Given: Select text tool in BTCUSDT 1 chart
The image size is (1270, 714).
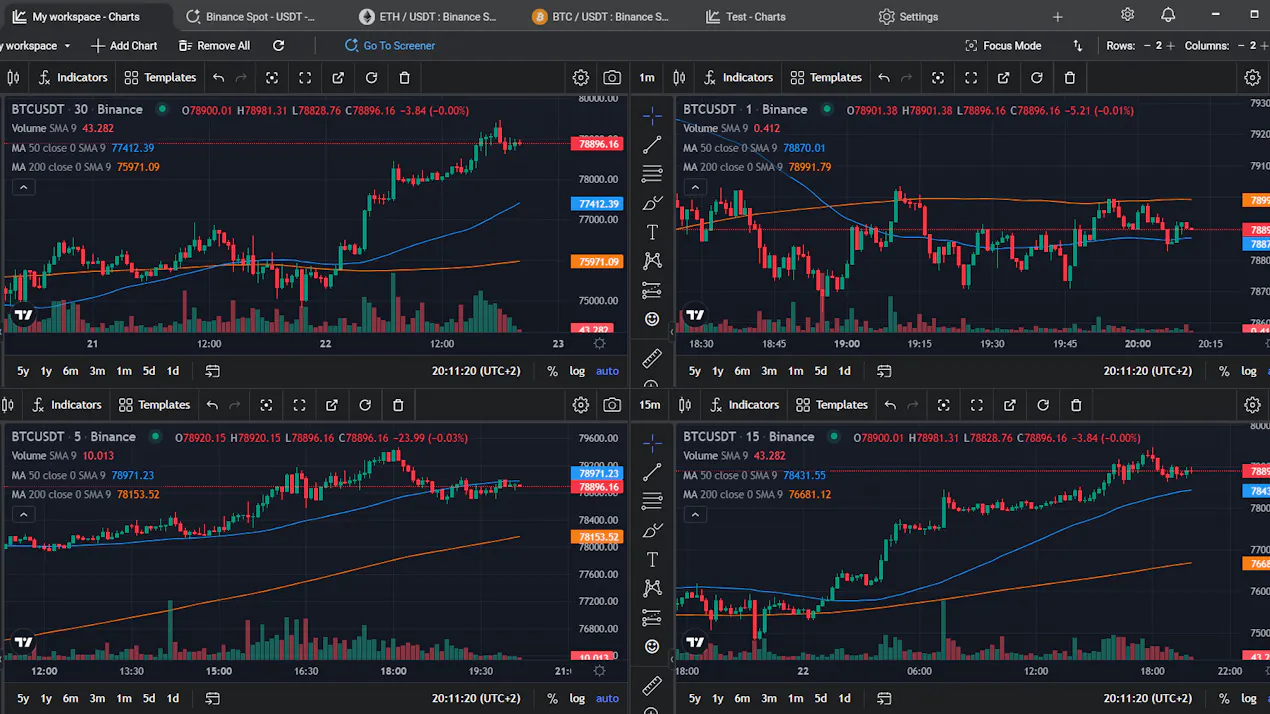Looking at the screenshot, I should coord(652,232).
